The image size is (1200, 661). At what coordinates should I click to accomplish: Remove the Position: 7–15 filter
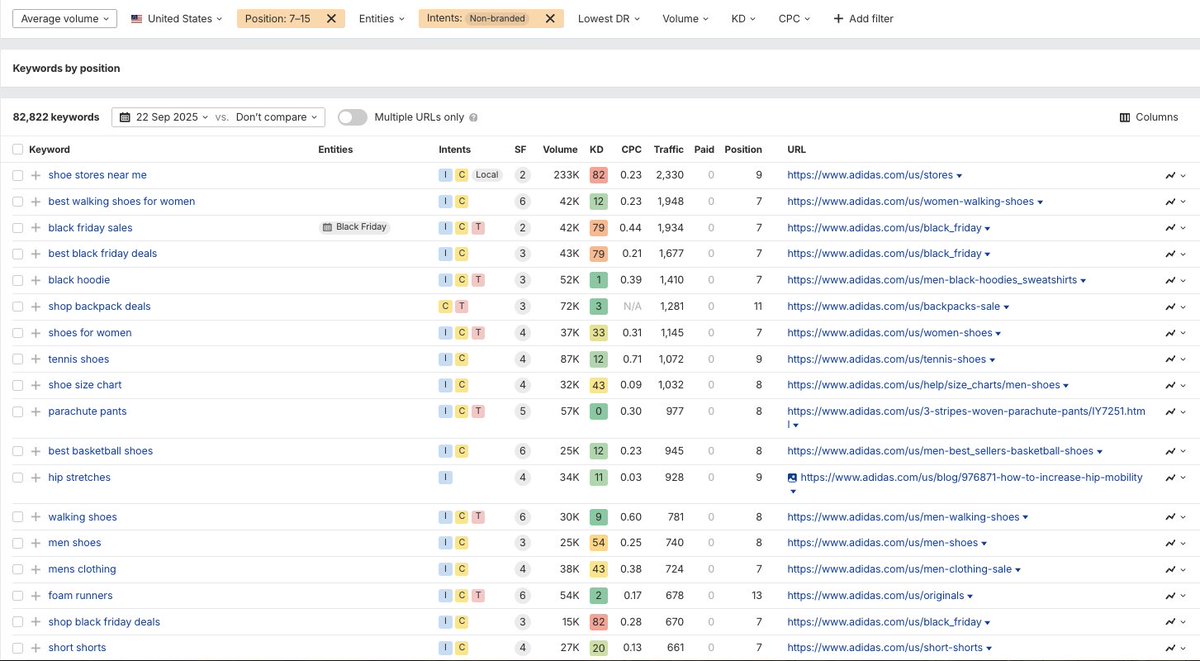point(331,18)
